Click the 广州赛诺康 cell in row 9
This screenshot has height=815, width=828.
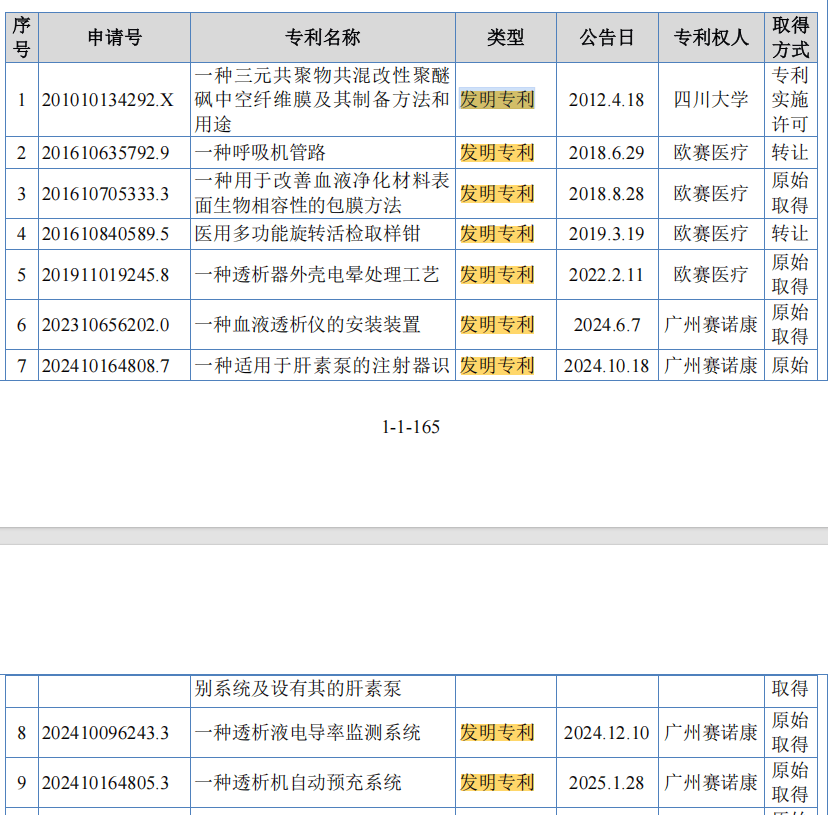711,782
